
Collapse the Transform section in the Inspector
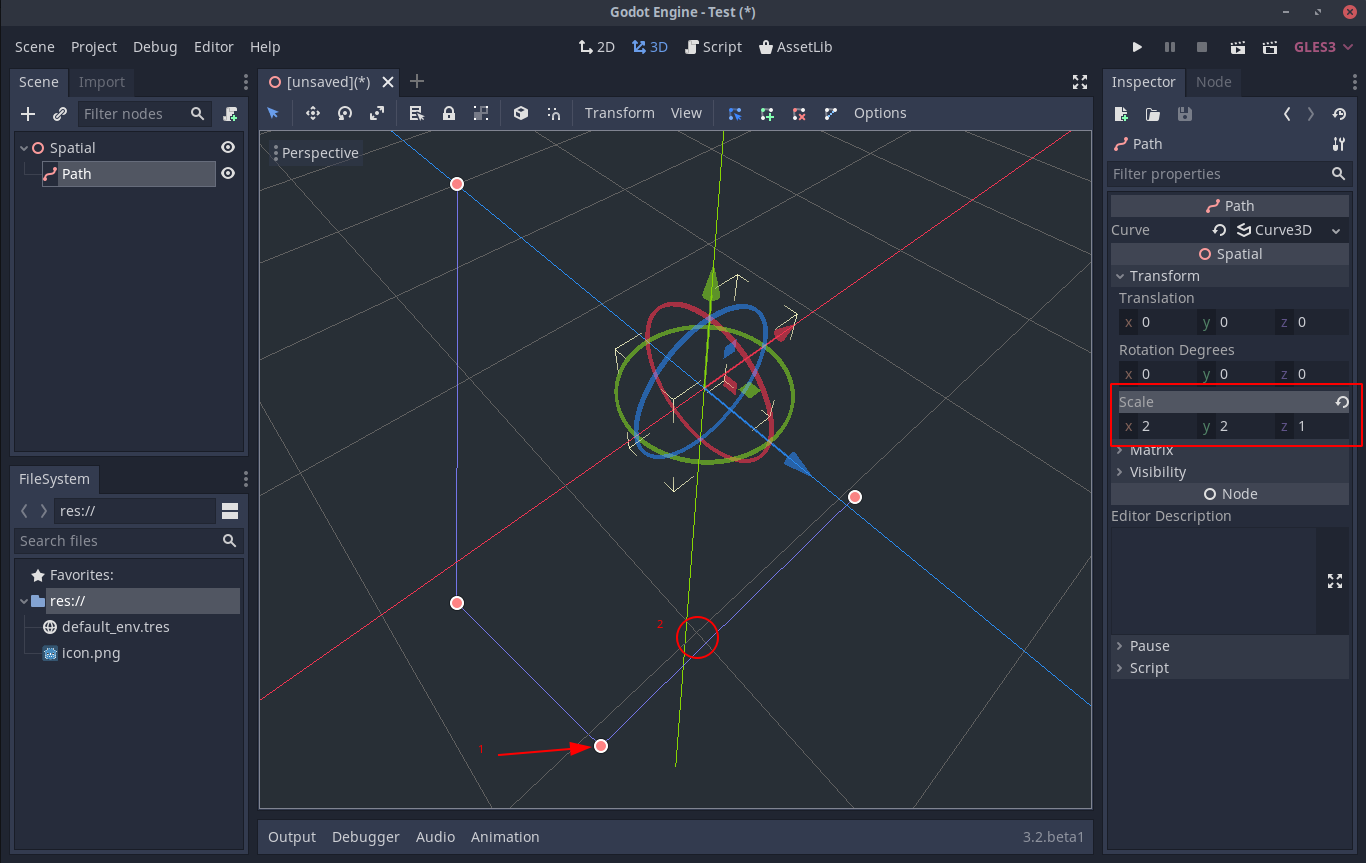point(1120,276)
